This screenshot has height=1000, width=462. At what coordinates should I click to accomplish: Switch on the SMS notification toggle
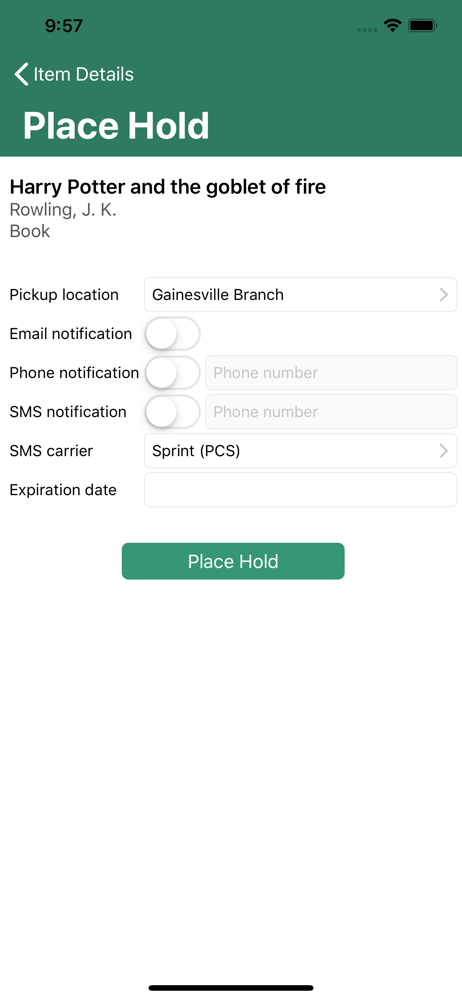tap(172, 411)
